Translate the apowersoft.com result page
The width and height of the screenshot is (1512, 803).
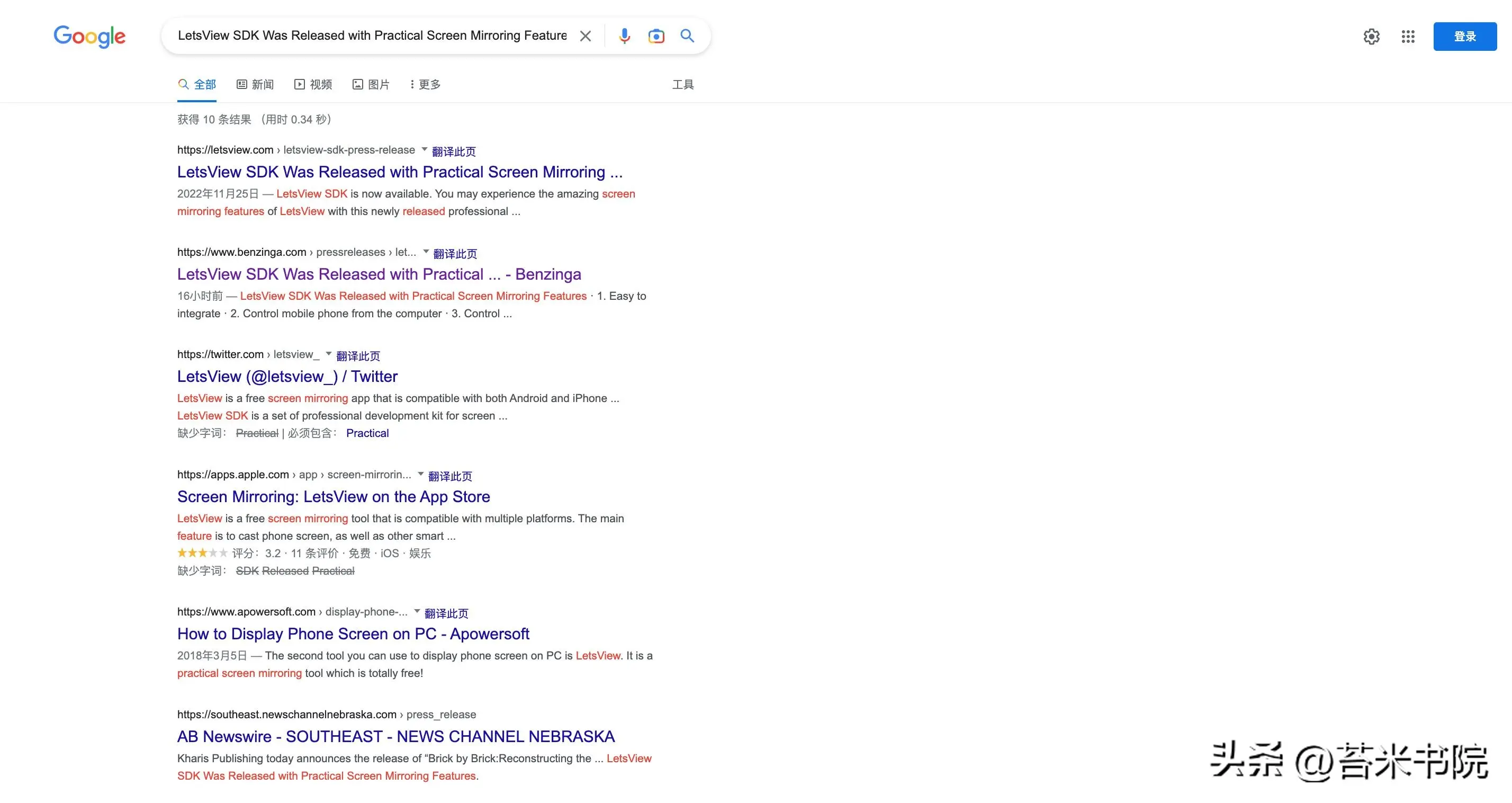[x=446, y=613]
